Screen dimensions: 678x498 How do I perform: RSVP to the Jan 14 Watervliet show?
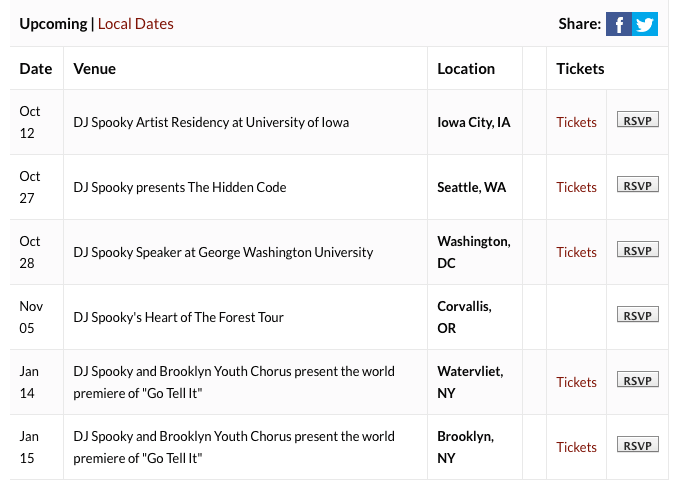coord(637,380)
